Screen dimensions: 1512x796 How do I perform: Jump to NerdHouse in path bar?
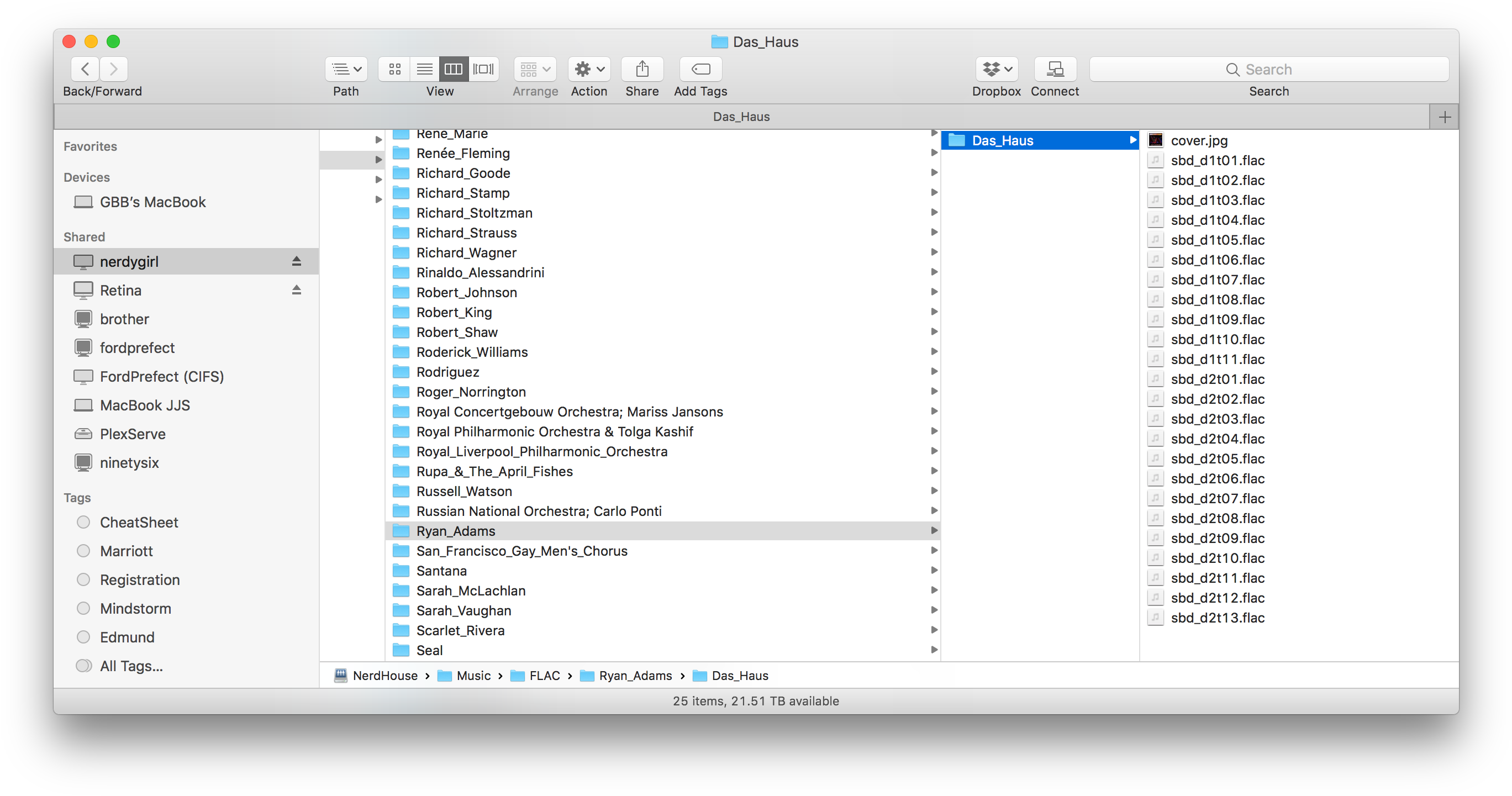pyautogui.click(x=376, y=676)
